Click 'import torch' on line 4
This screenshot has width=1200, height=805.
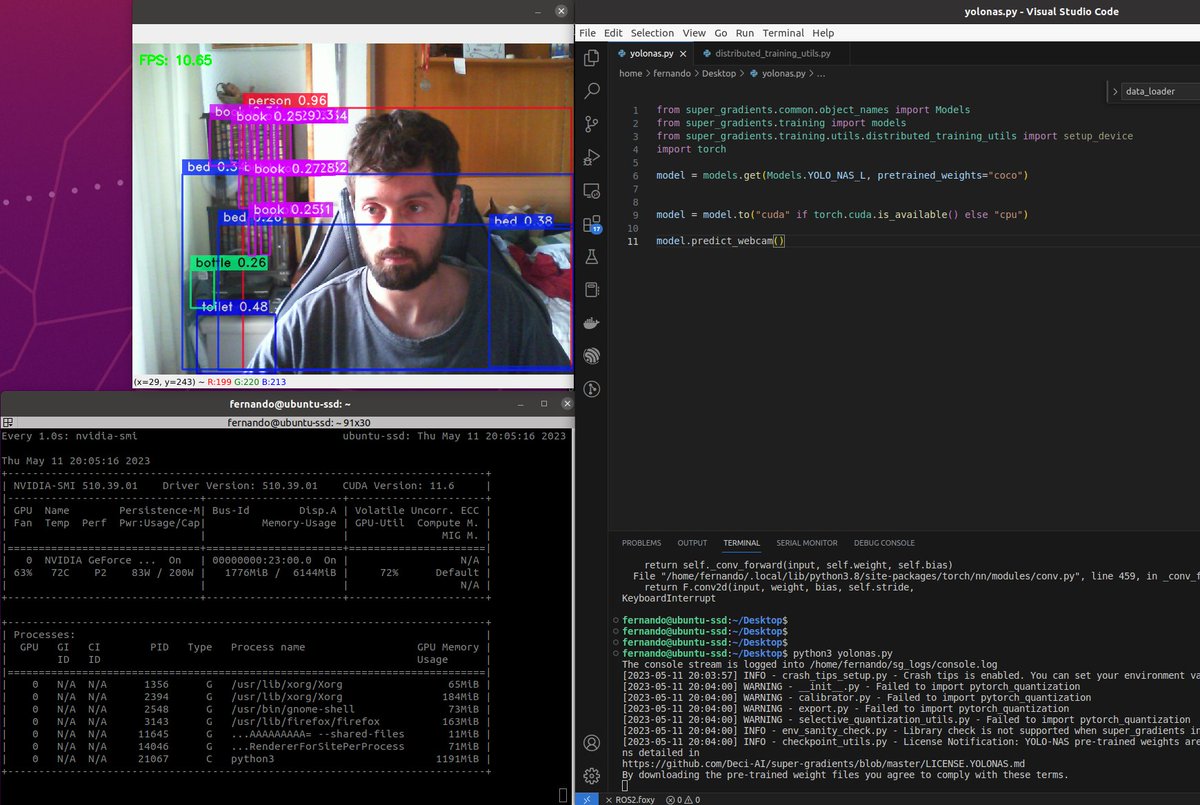coord(691,149)
